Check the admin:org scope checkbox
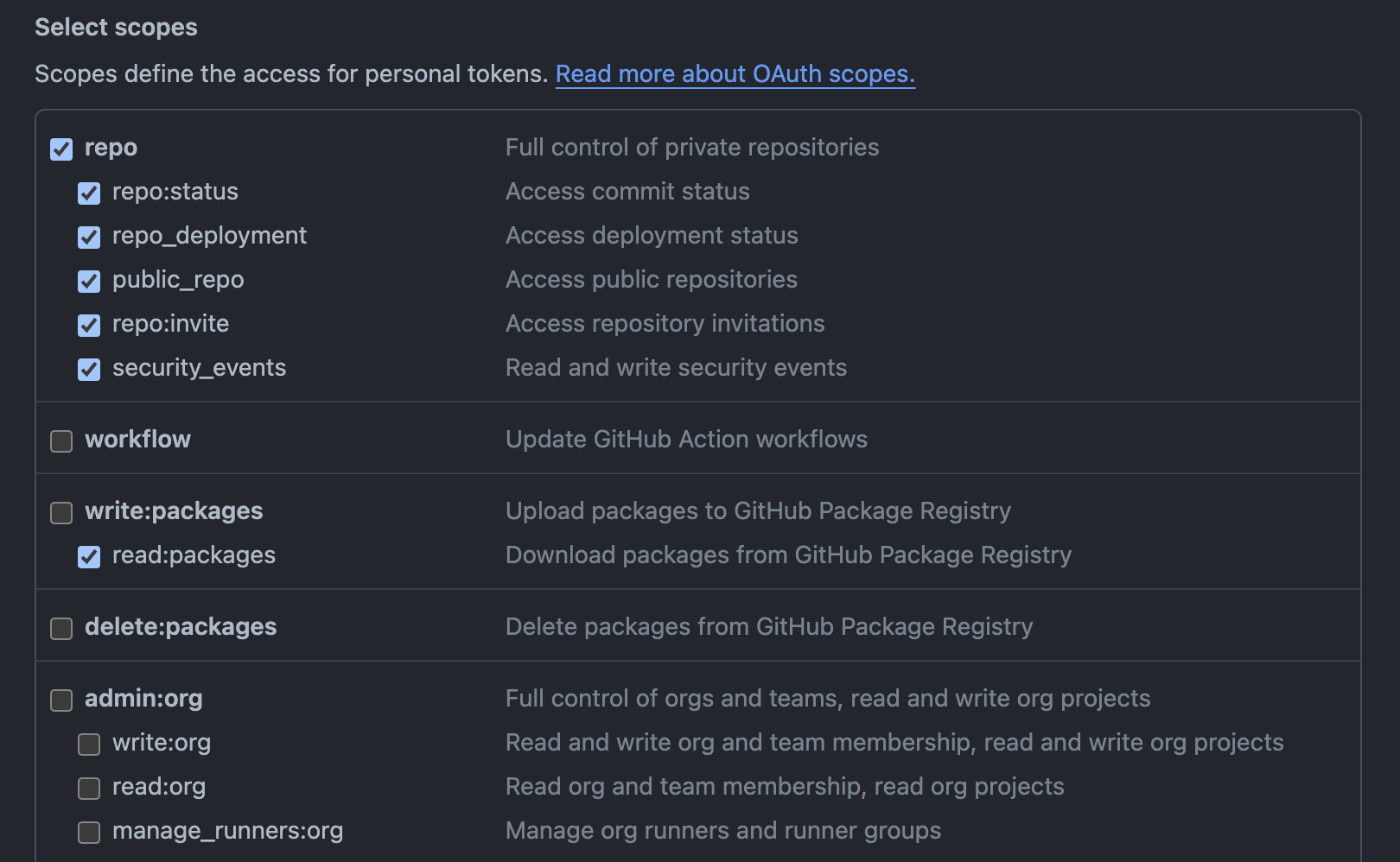Viewport: 1400px width, 862px height. (x=61, y=700)
